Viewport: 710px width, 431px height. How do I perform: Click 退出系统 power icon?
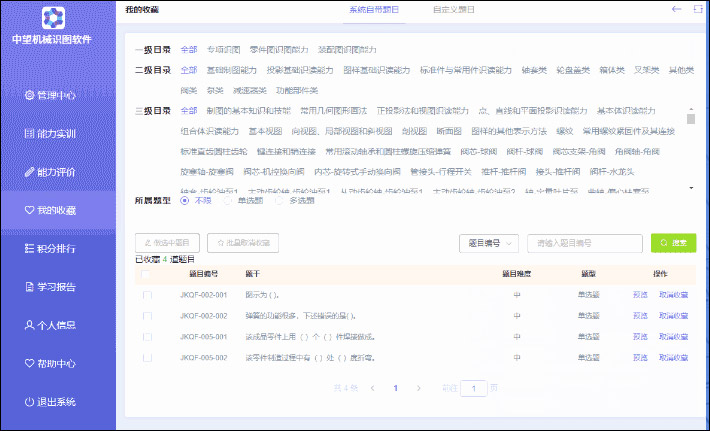click(x=31, y=402)
